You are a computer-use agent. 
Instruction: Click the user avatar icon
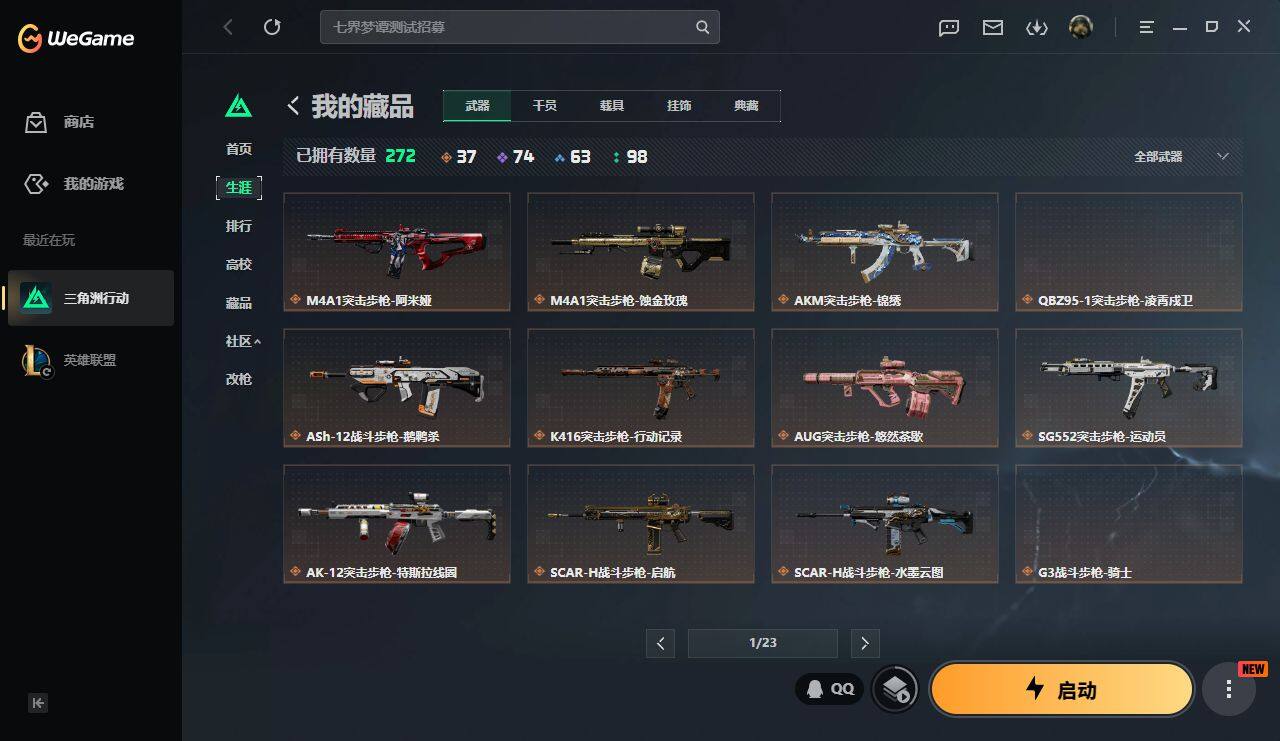pos(1080,27)
